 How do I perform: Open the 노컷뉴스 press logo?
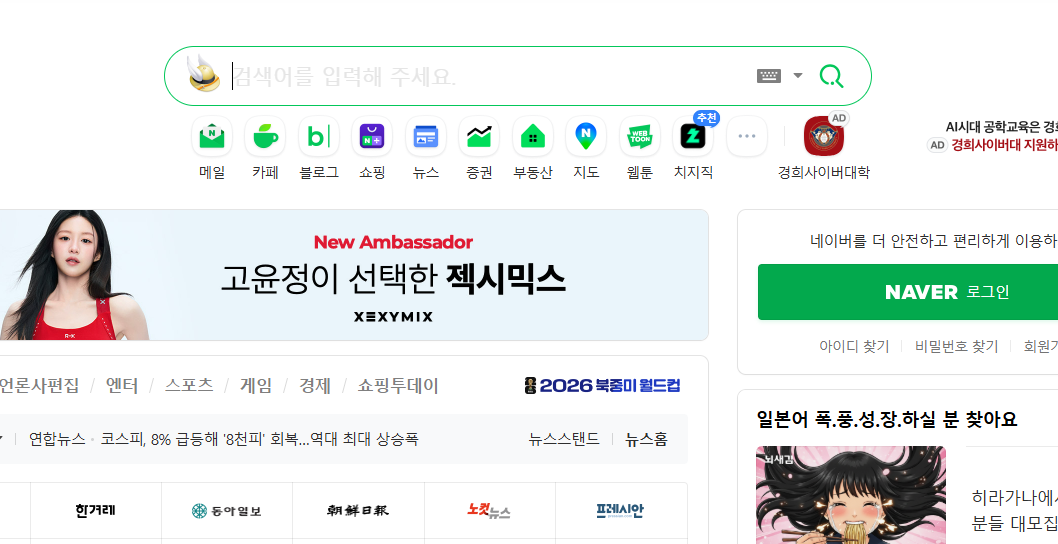(489, 510)
